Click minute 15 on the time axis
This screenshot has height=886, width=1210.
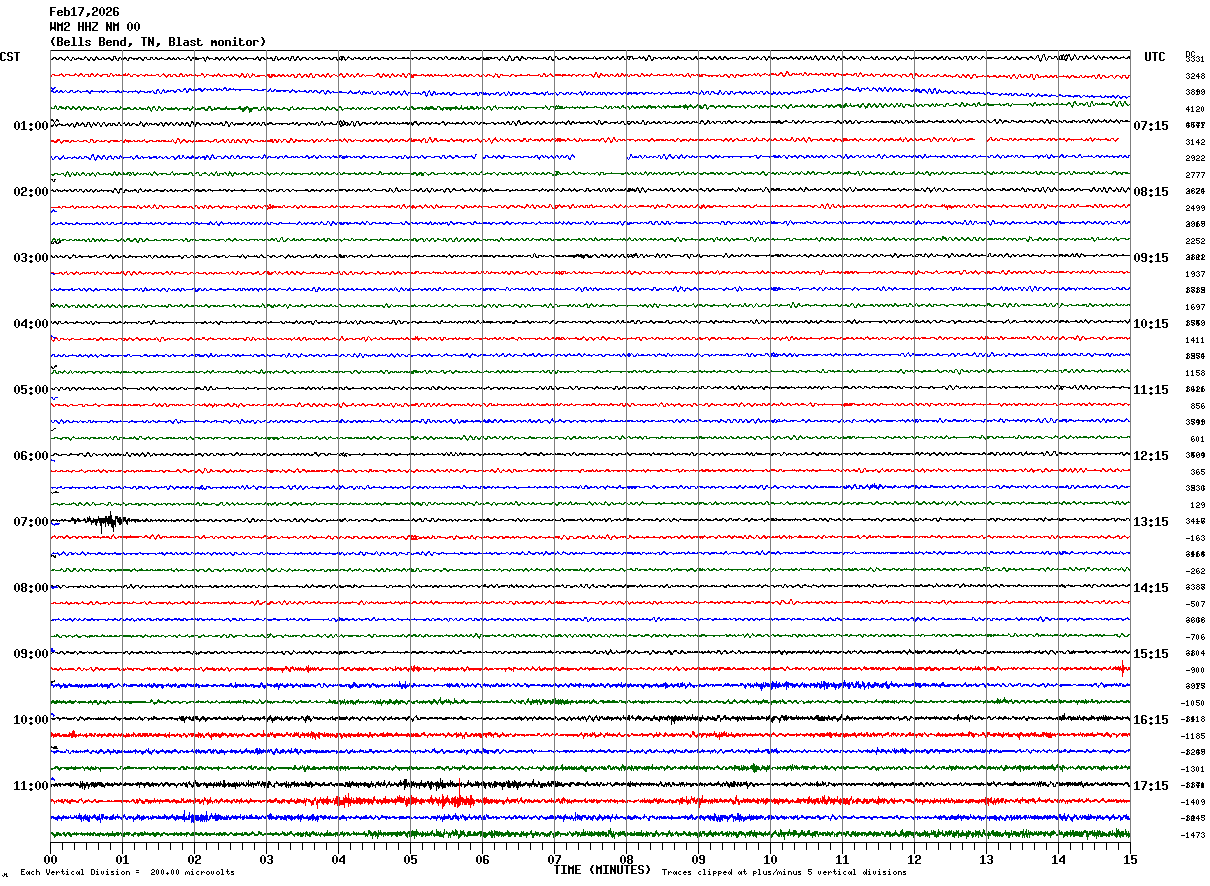point(1130,860)
